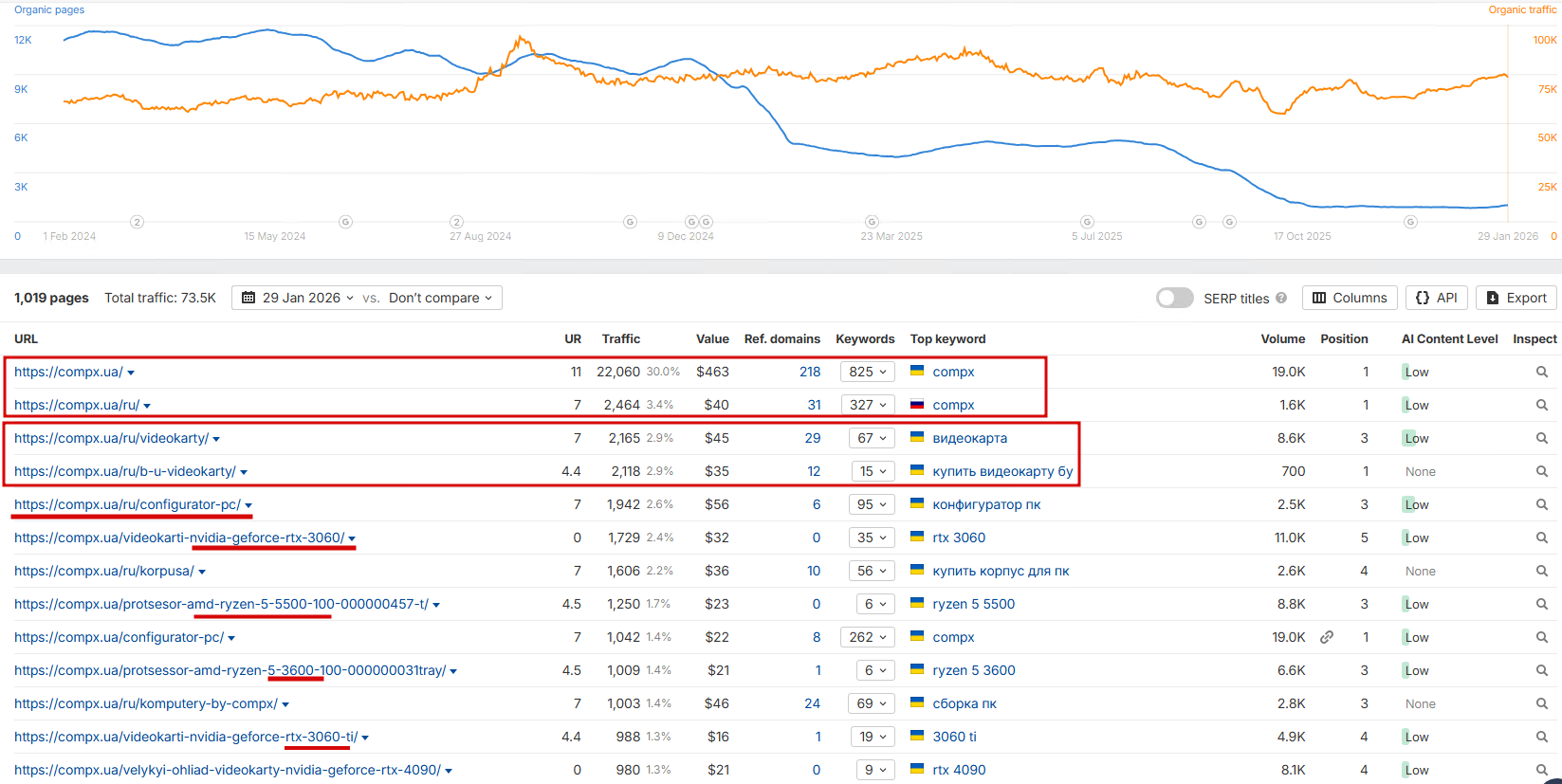Expand the 95 keywords dropdown
Image resolution: width=1562 pixels, height=784 pixels.
872,504
